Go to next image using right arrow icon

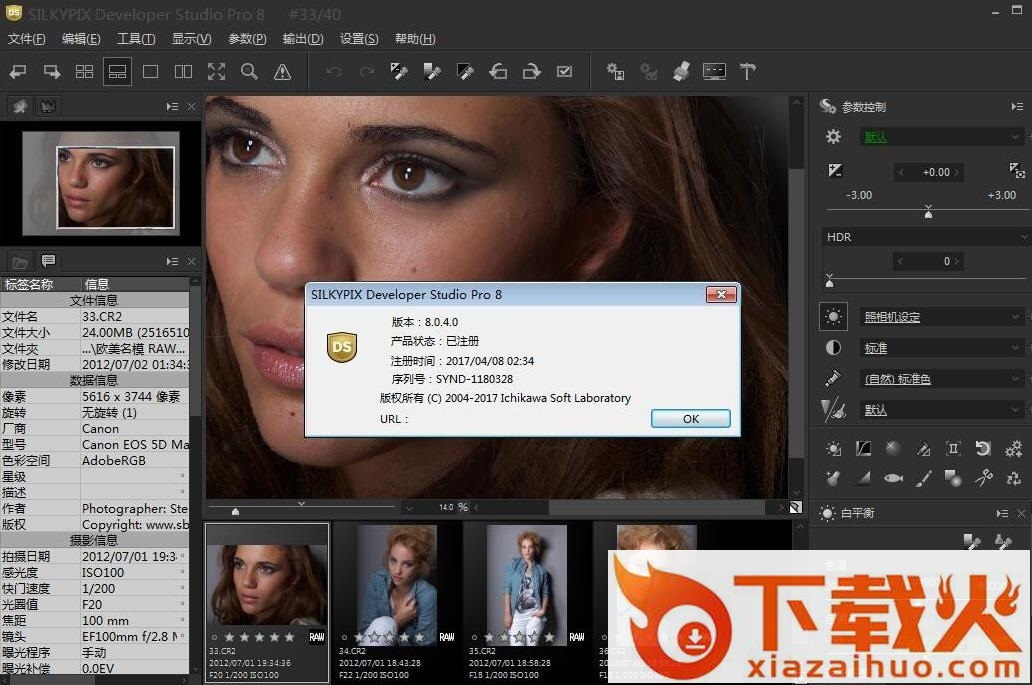(51, 71)
